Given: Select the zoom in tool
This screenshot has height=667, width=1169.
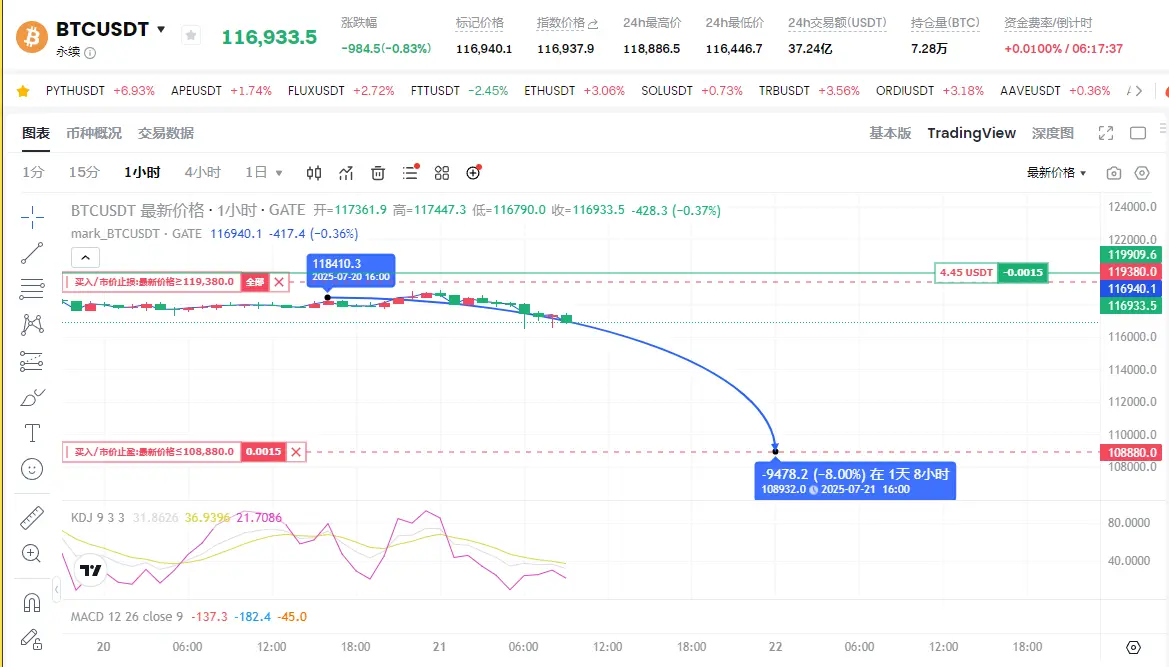Looking at the screenshot, I should coord(31,553).
